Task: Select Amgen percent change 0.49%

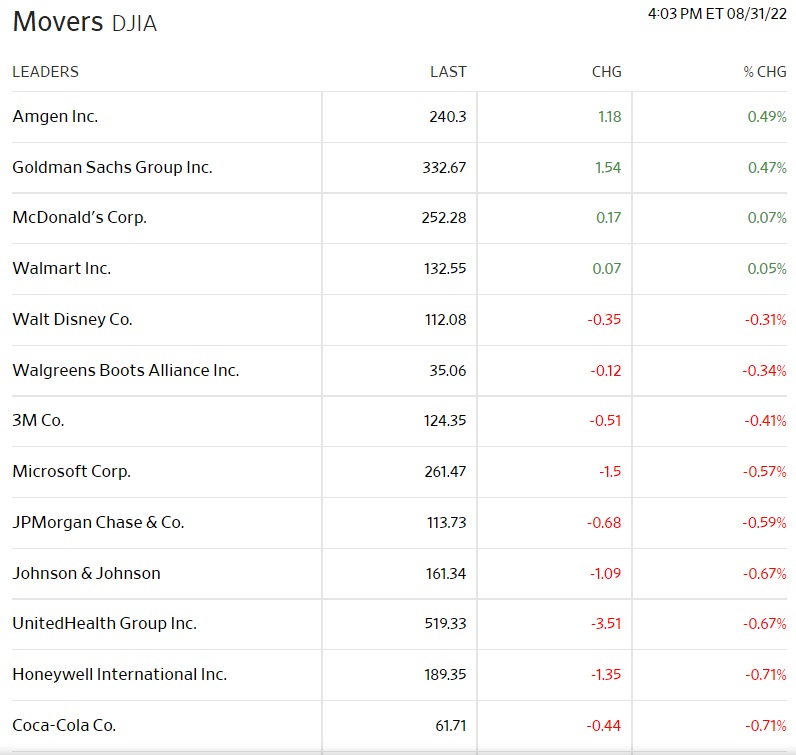Action: point(767,116)
